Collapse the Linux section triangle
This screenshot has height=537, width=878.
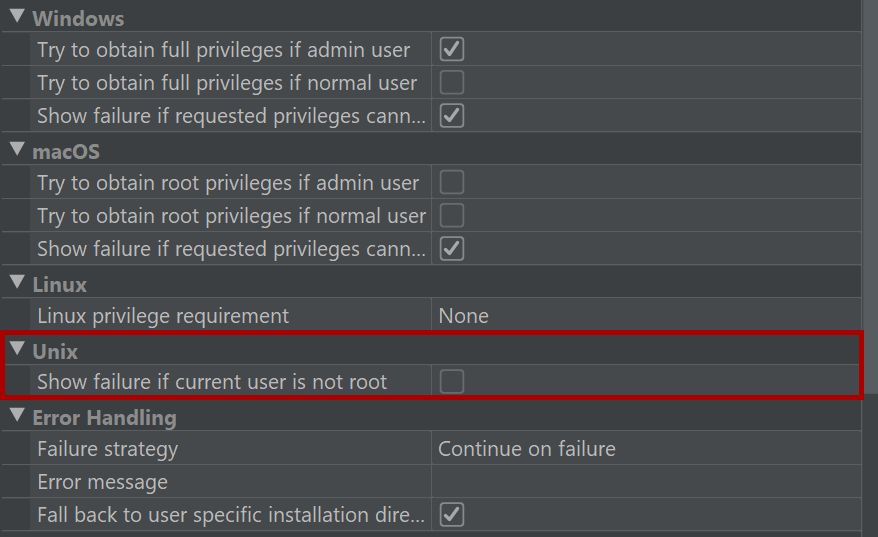click(17, 282)
